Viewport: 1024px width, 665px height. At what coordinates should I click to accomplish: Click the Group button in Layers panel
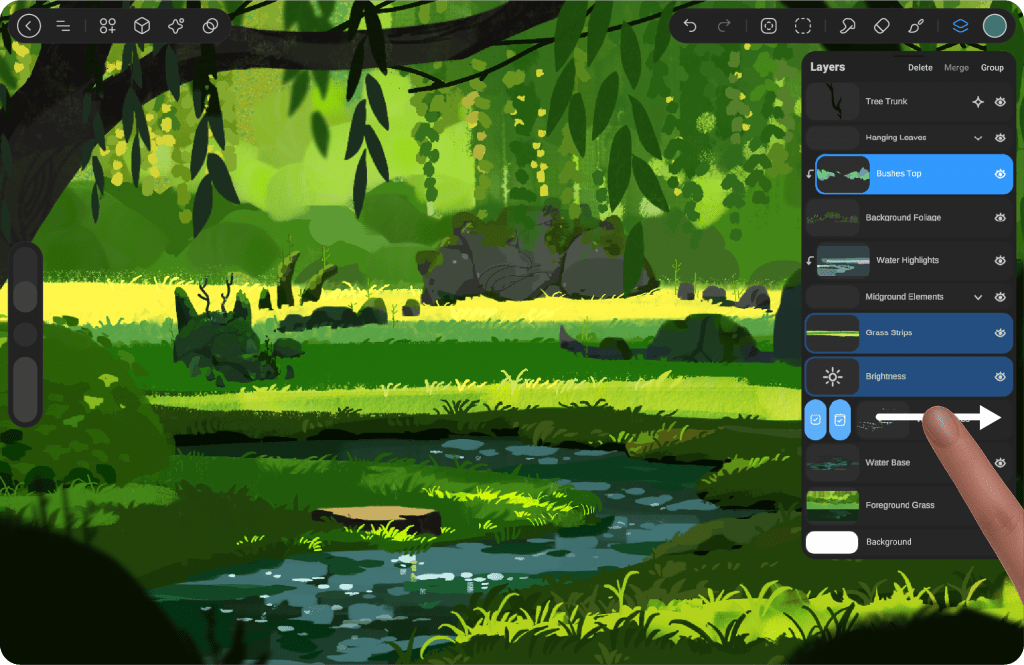coord(992,68)
